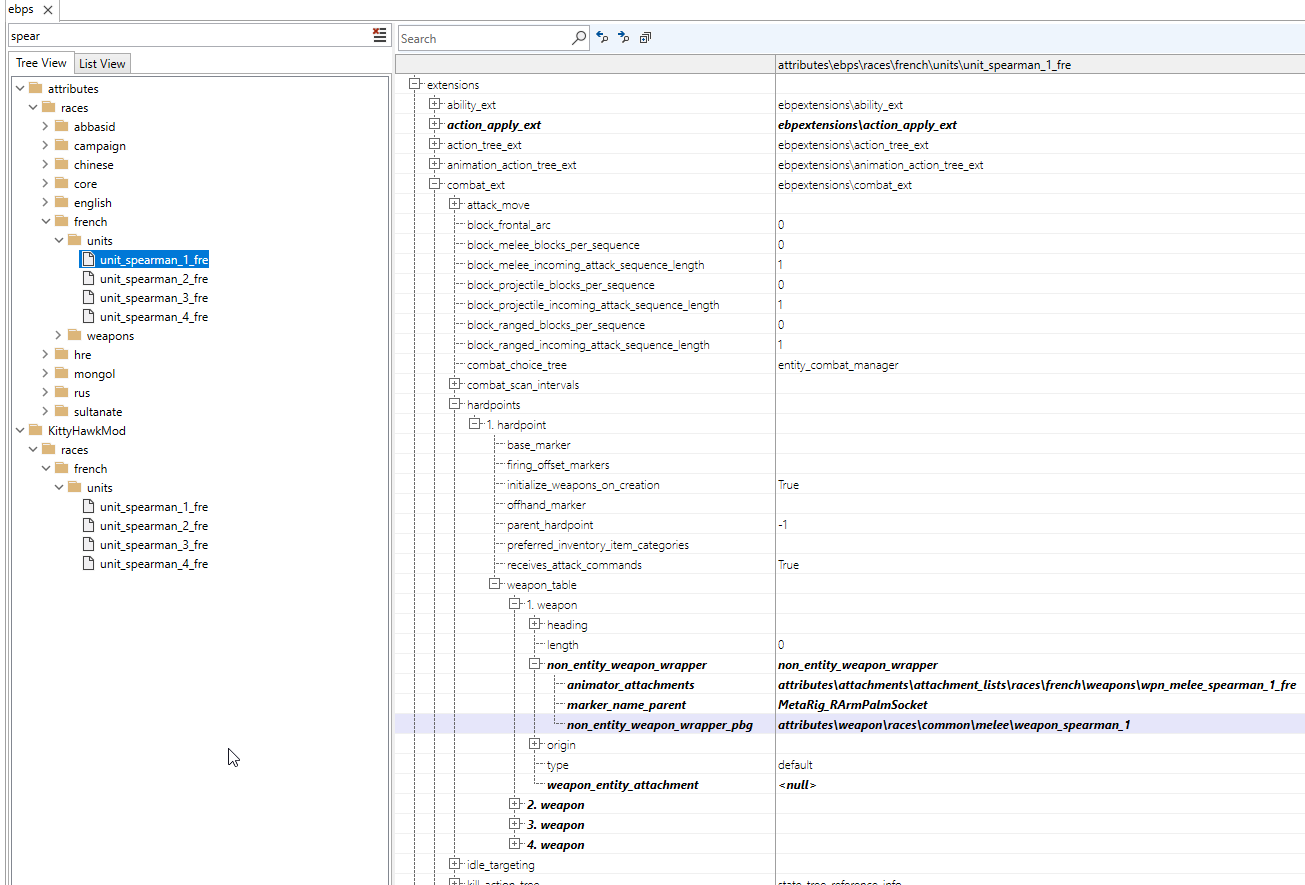This screenshot has height=885, width=1305.
Task: Collapse the 1. hardpoint node
Action: [475, 424]
